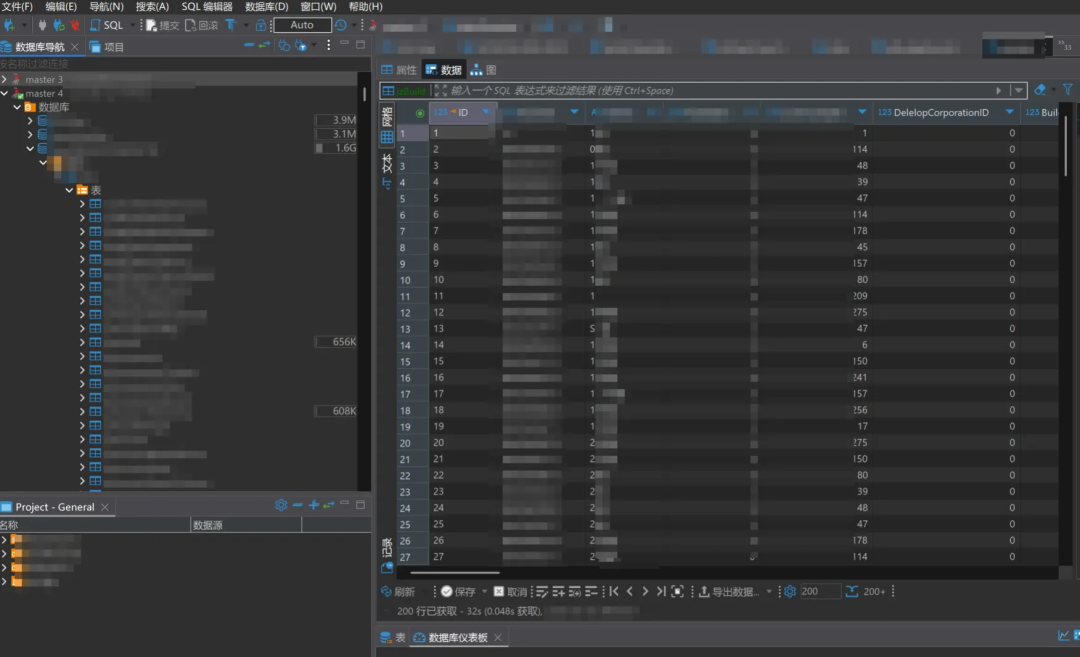1080x657 pixels.
Task: Click the data grid horizontal scrollbar
Action: click(x=455, y=573)
